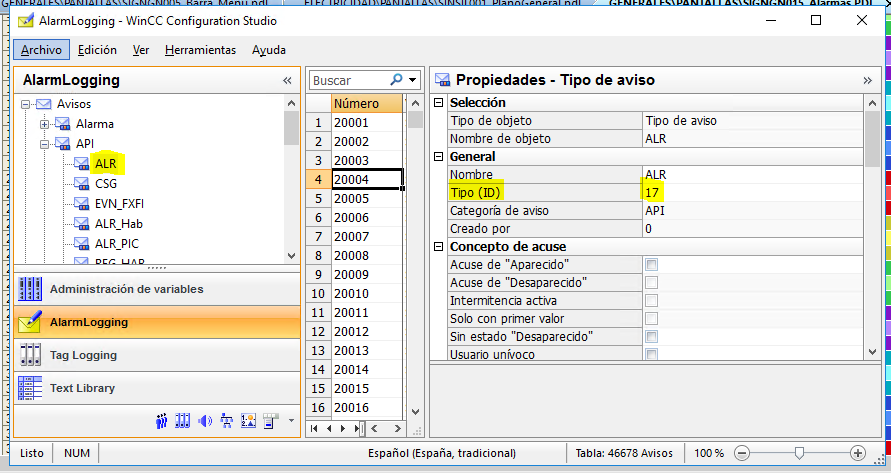Open the Text Library navigation icon
Image resolution: width=891 pixels, height=474 pixels.
click(31, 388)
